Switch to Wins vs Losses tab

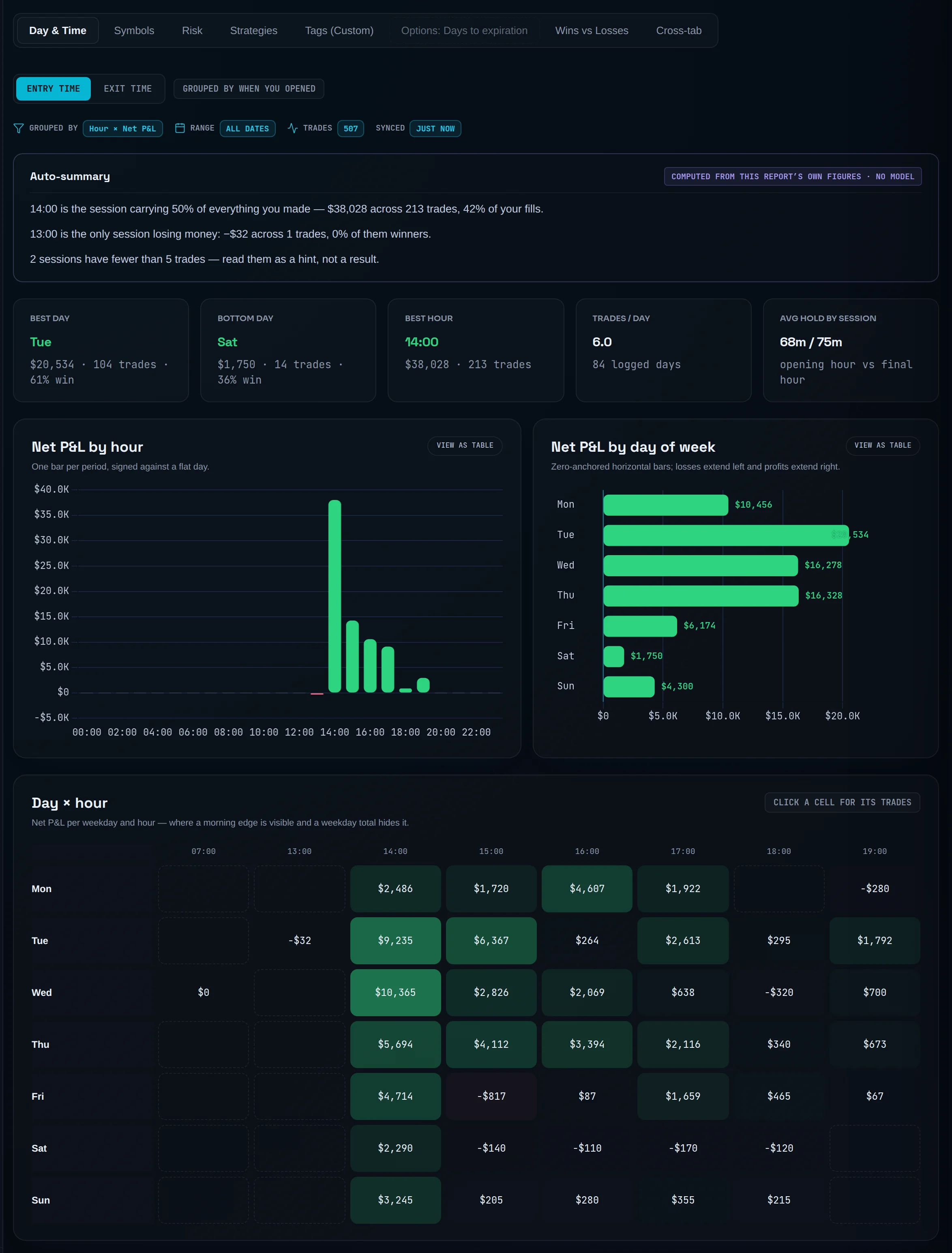pos(592,30)
